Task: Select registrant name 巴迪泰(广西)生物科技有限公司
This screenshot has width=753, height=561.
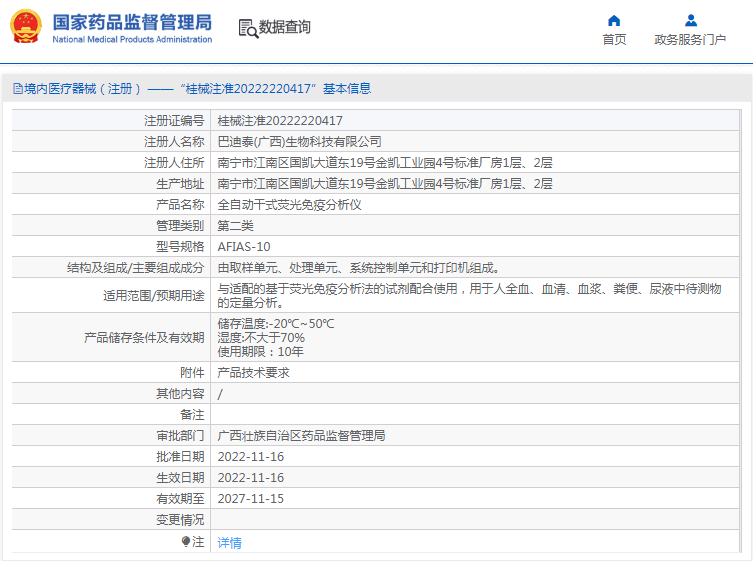Action: (x=299, y=142)
